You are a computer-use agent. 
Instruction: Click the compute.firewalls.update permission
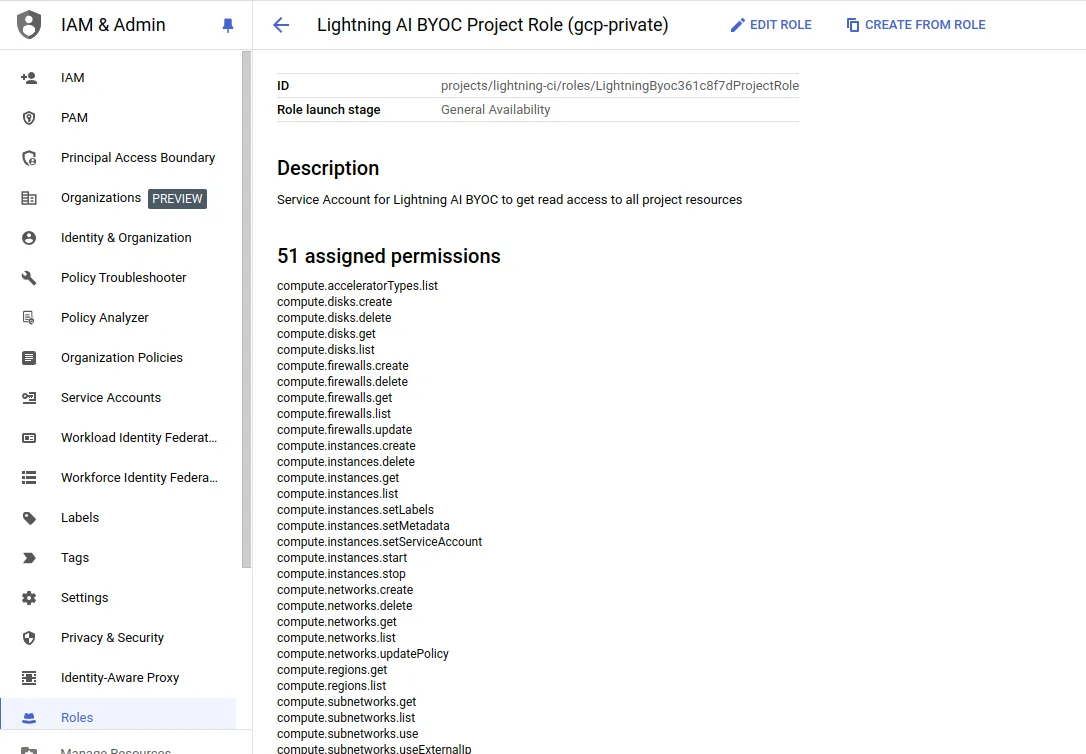(x=344, y=430)
